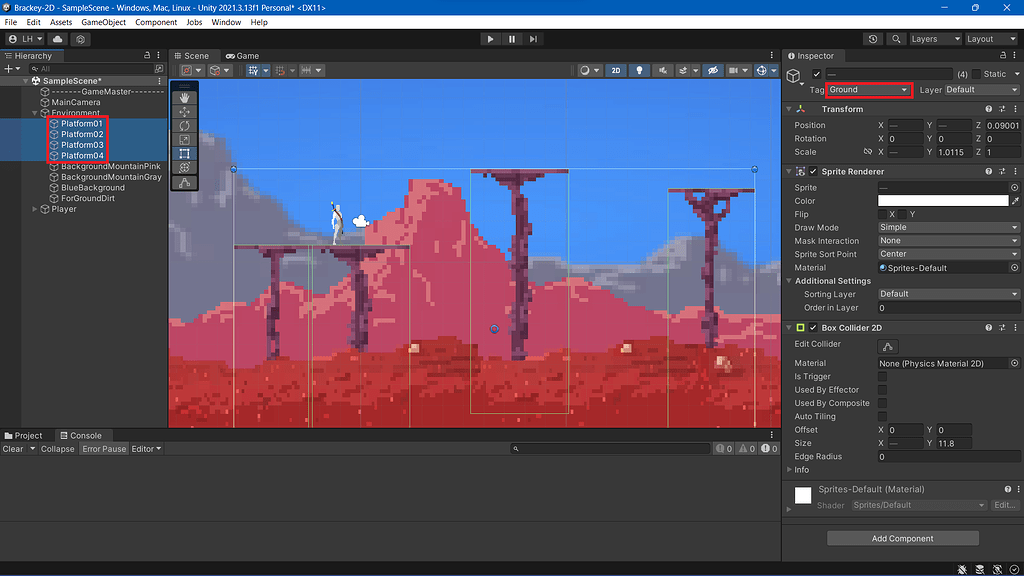Open the Transform component settings gear
The image size is (1024, 576).
[1013, 109]
